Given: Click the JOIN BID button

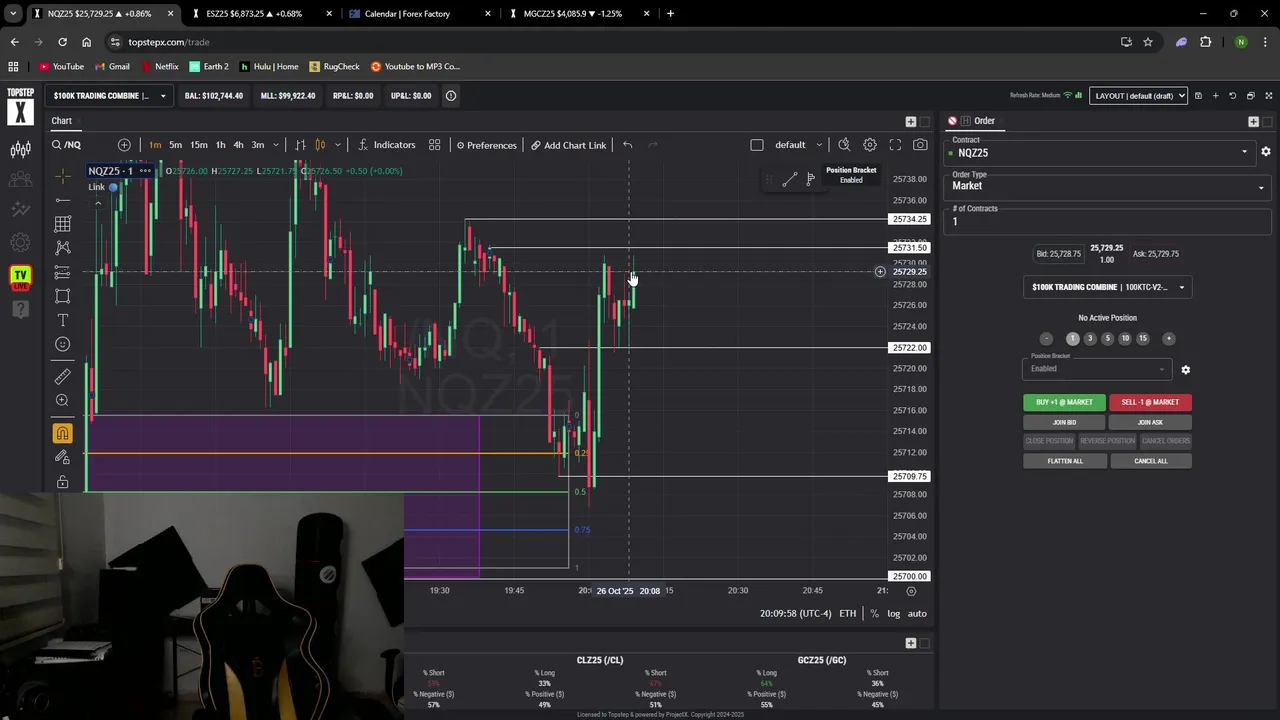Looking at the screenshot, I should (x=1064, y=422).
